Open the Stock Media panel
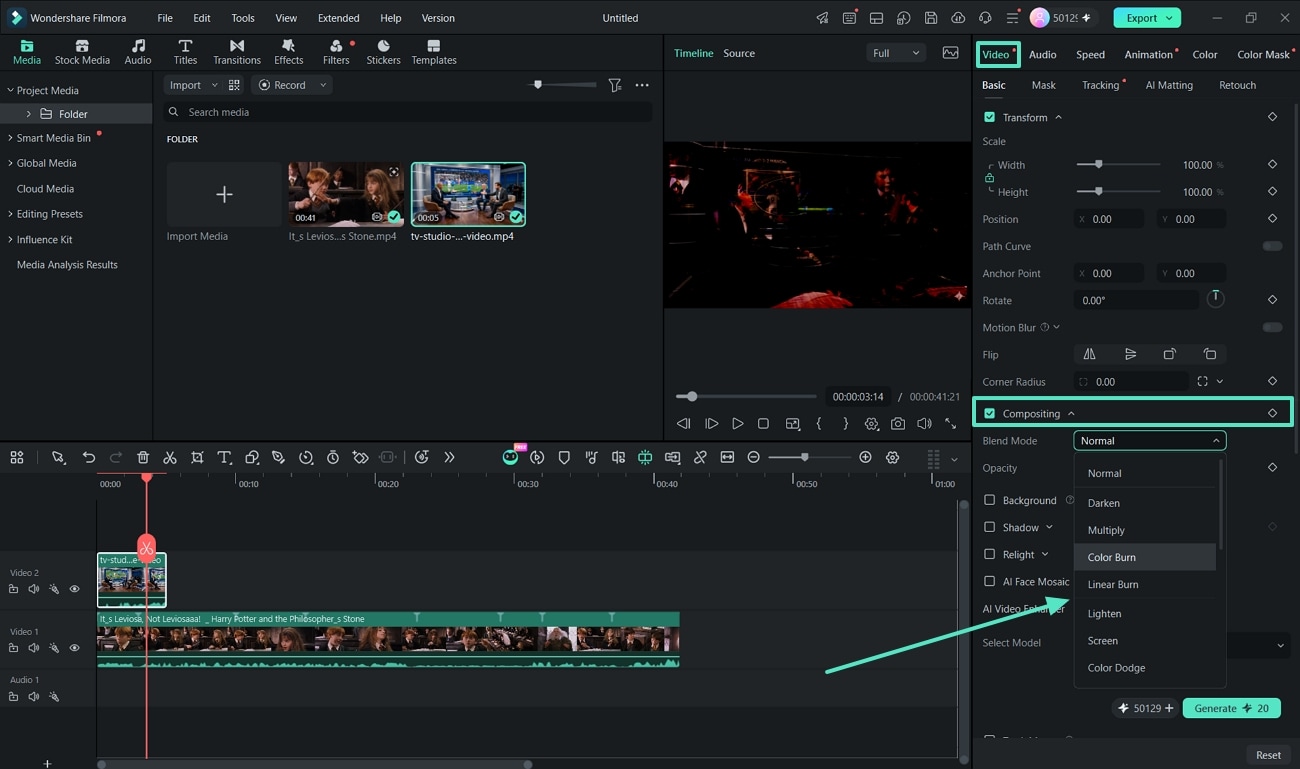1300x769 pixels. (82, 52)
